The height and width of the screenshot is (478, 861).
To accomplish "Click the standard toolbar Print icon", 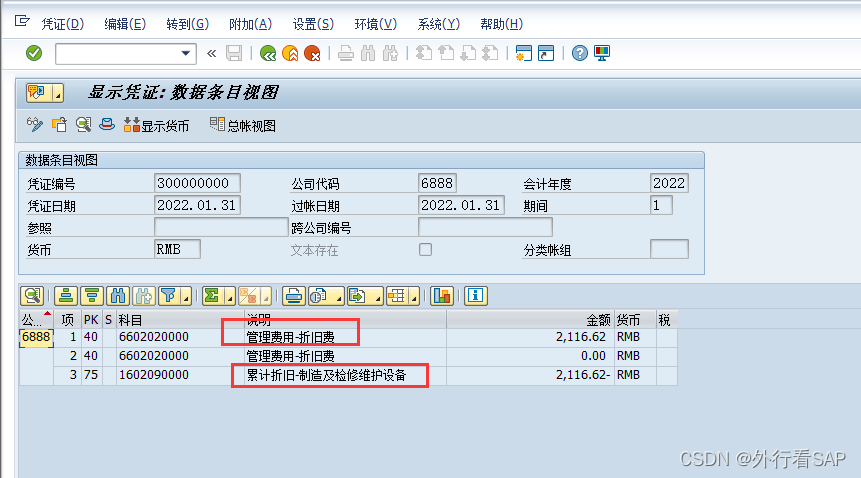I will (x=346, y=53).
